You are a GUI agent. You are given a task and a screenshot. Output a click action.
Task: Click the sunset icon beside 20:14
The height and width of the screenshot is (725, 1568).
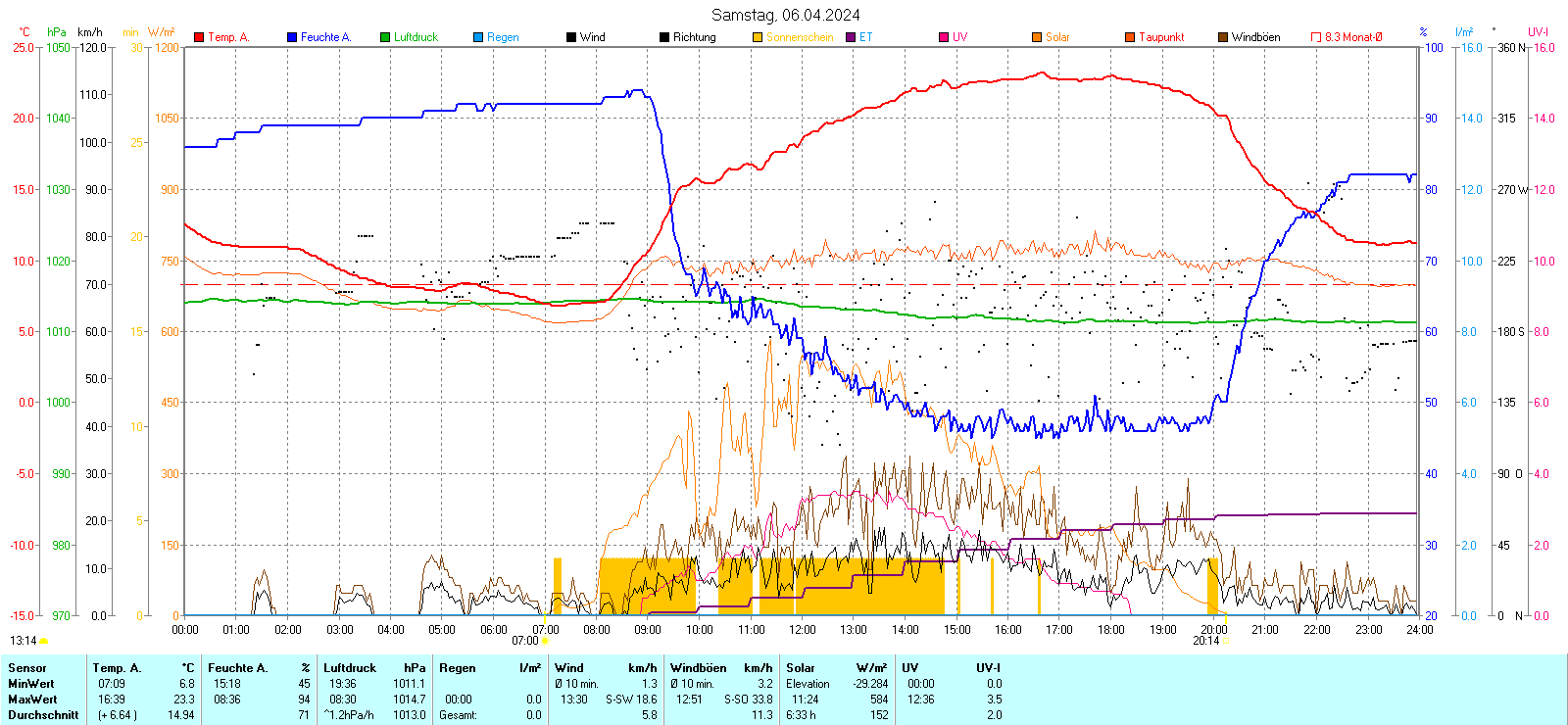tap(1225, 642)
